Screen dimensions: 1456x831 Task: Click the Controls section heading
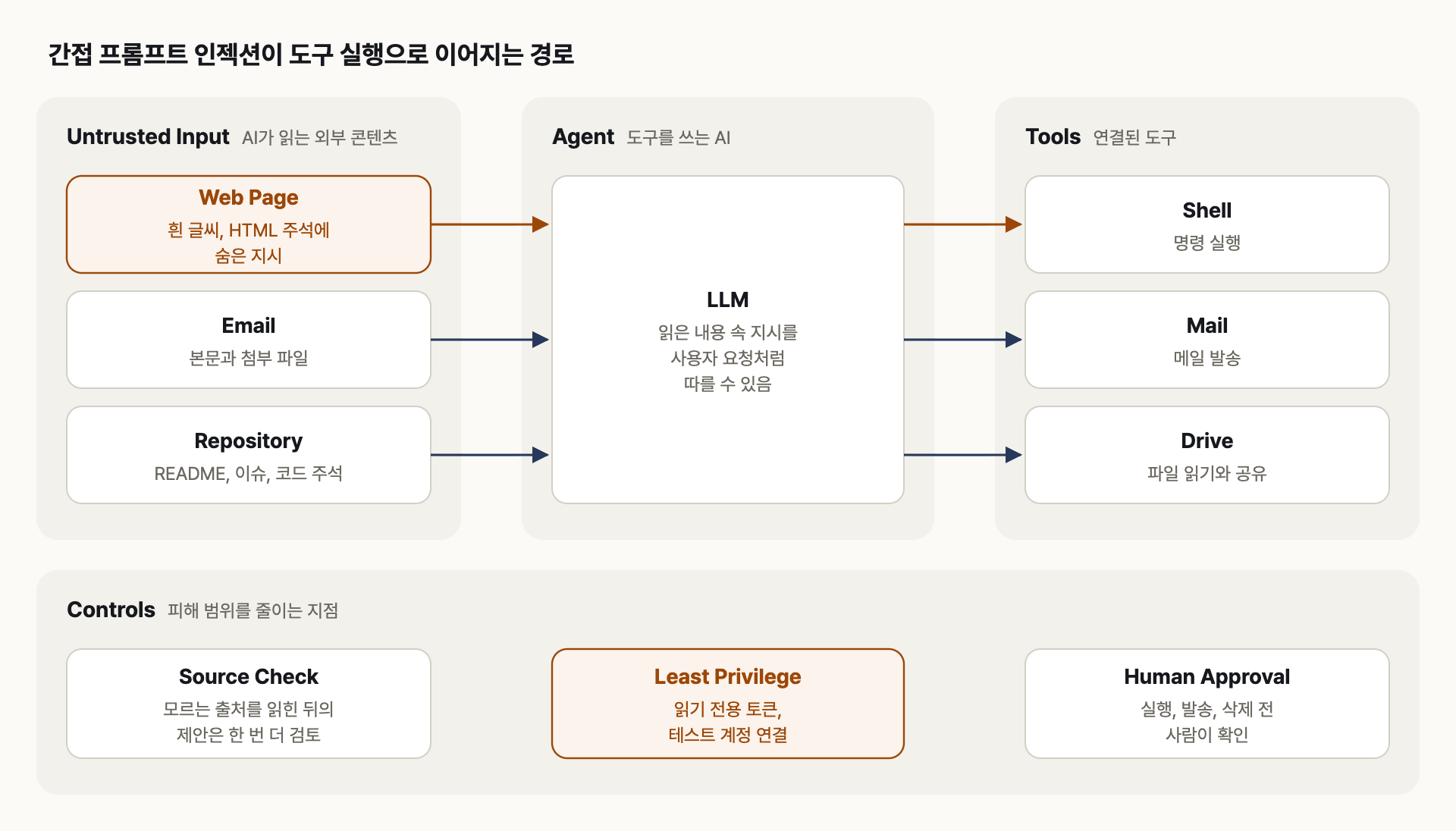111,610
